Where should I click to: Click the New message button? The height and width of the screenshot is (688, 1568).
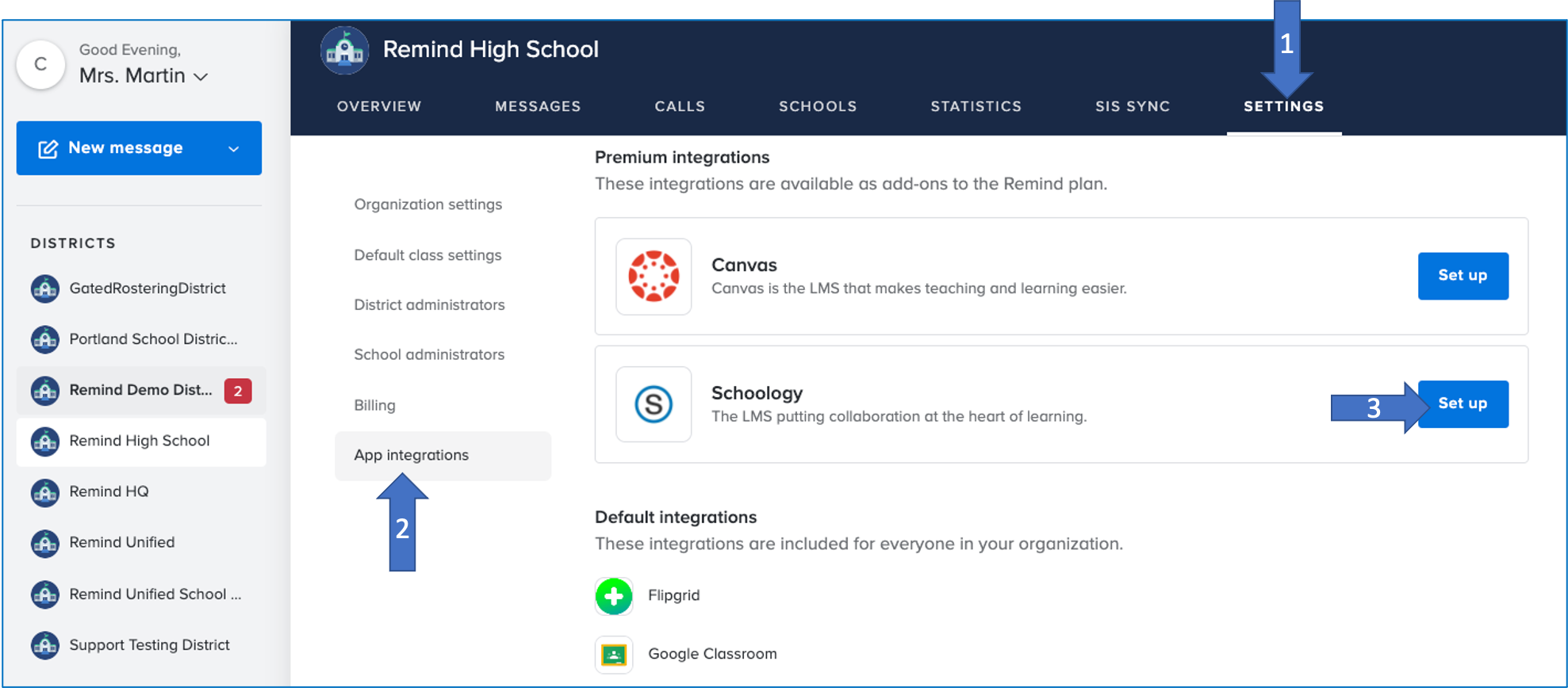(139, 148)
